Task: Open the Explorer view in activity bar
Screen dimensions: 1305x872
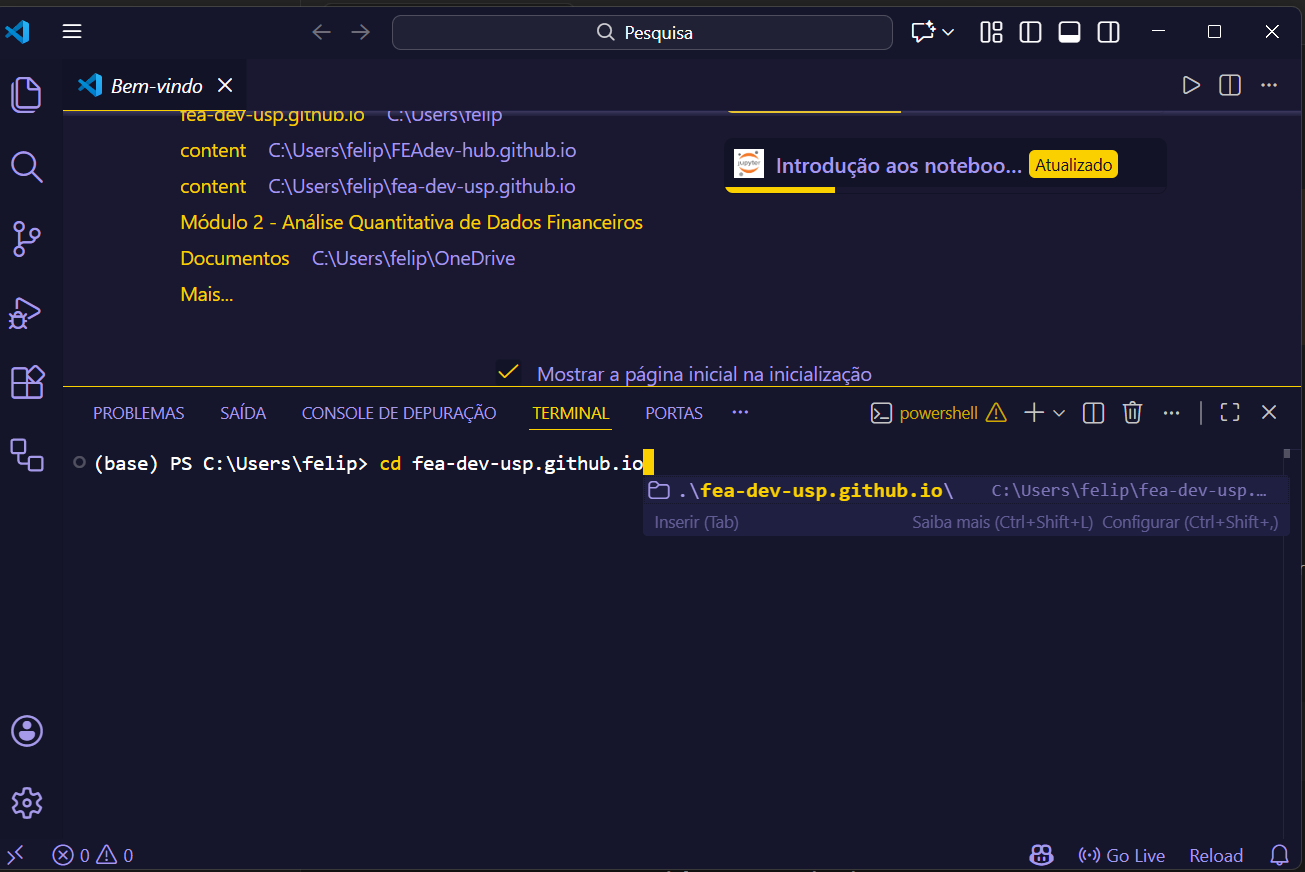Action: 27,95
